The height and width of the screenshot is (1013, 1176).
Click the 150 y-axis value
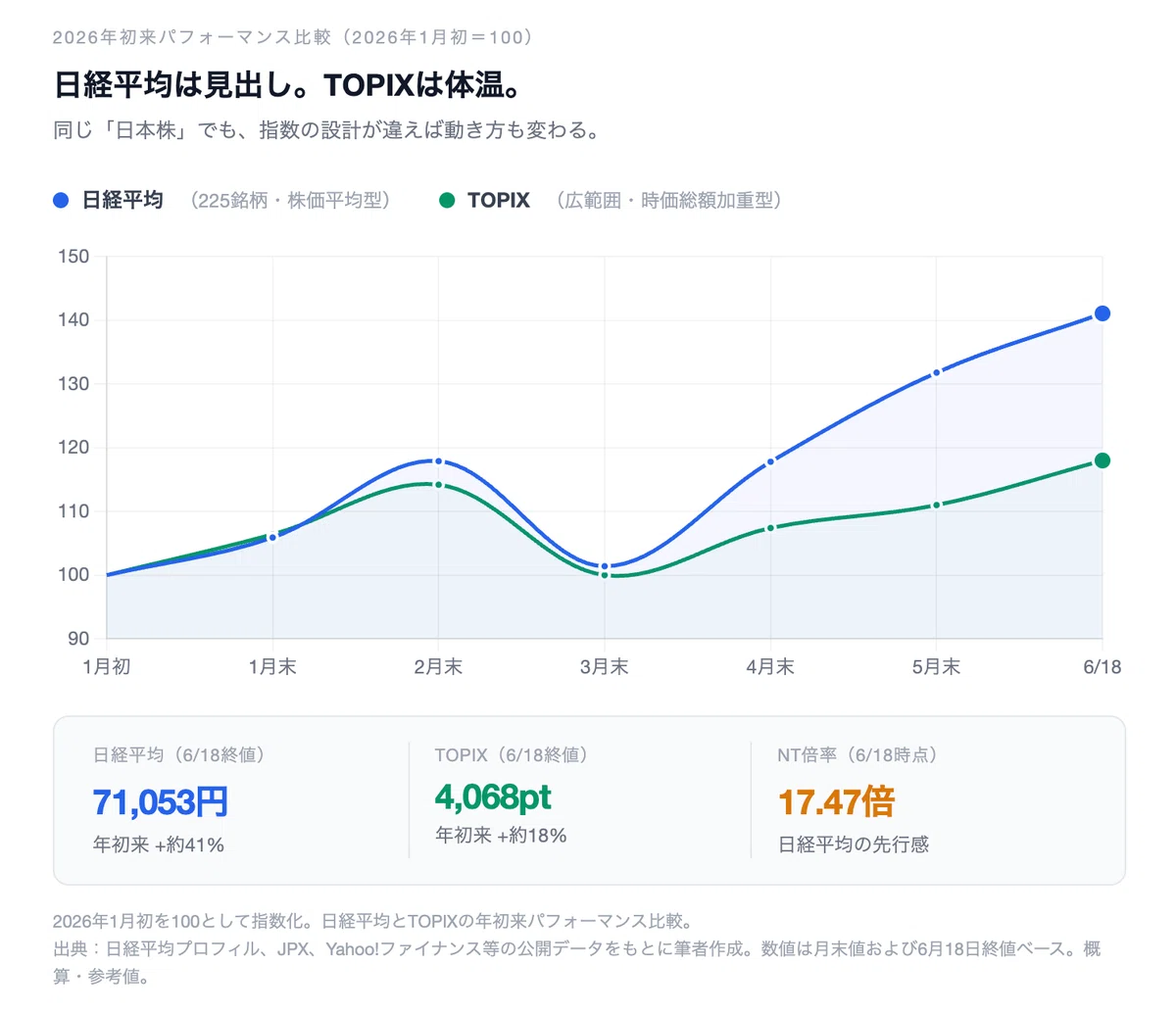pyautogui.click(x=73, y=257)
